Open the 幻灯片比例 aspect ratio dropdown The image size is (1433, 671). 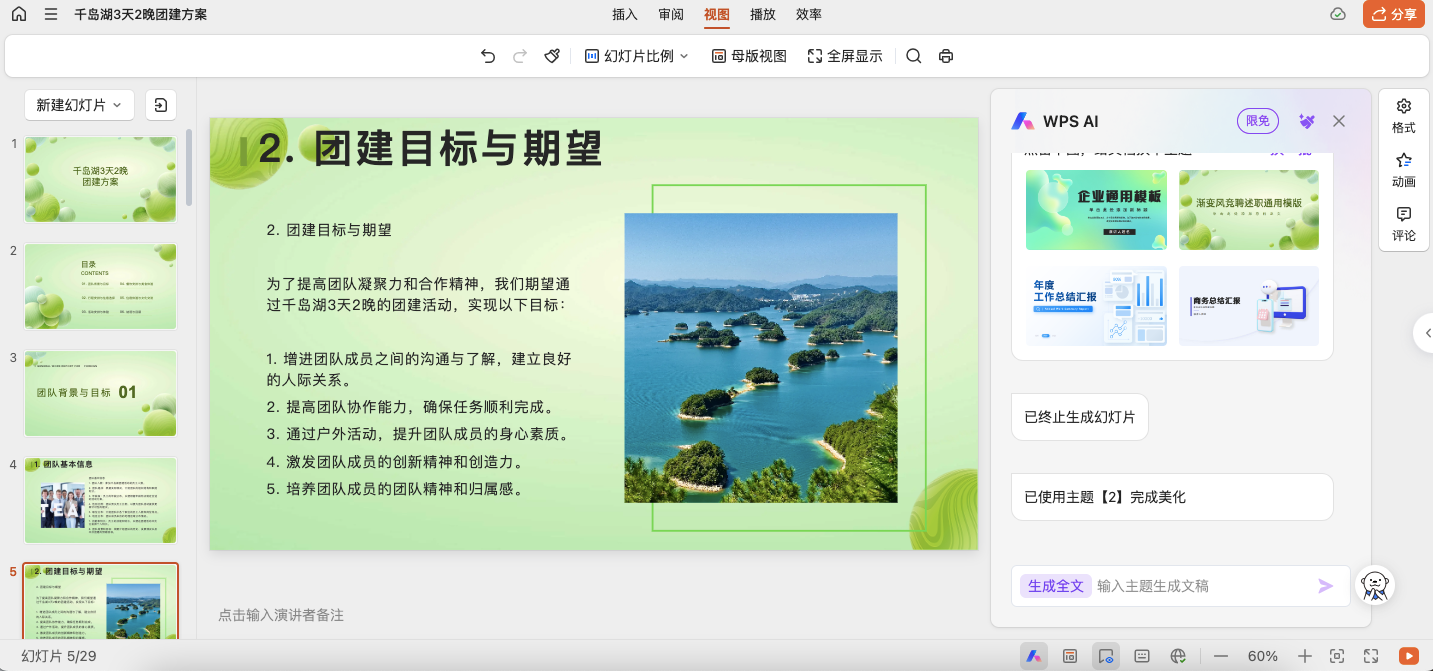pyautogui.click(x=636, y=56)
